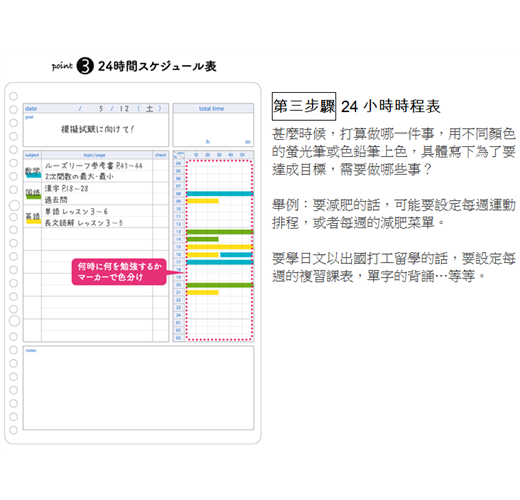Click the goal text 模擬試験に向けて
This screenshot has height=500, width=520.
point(97,129)
